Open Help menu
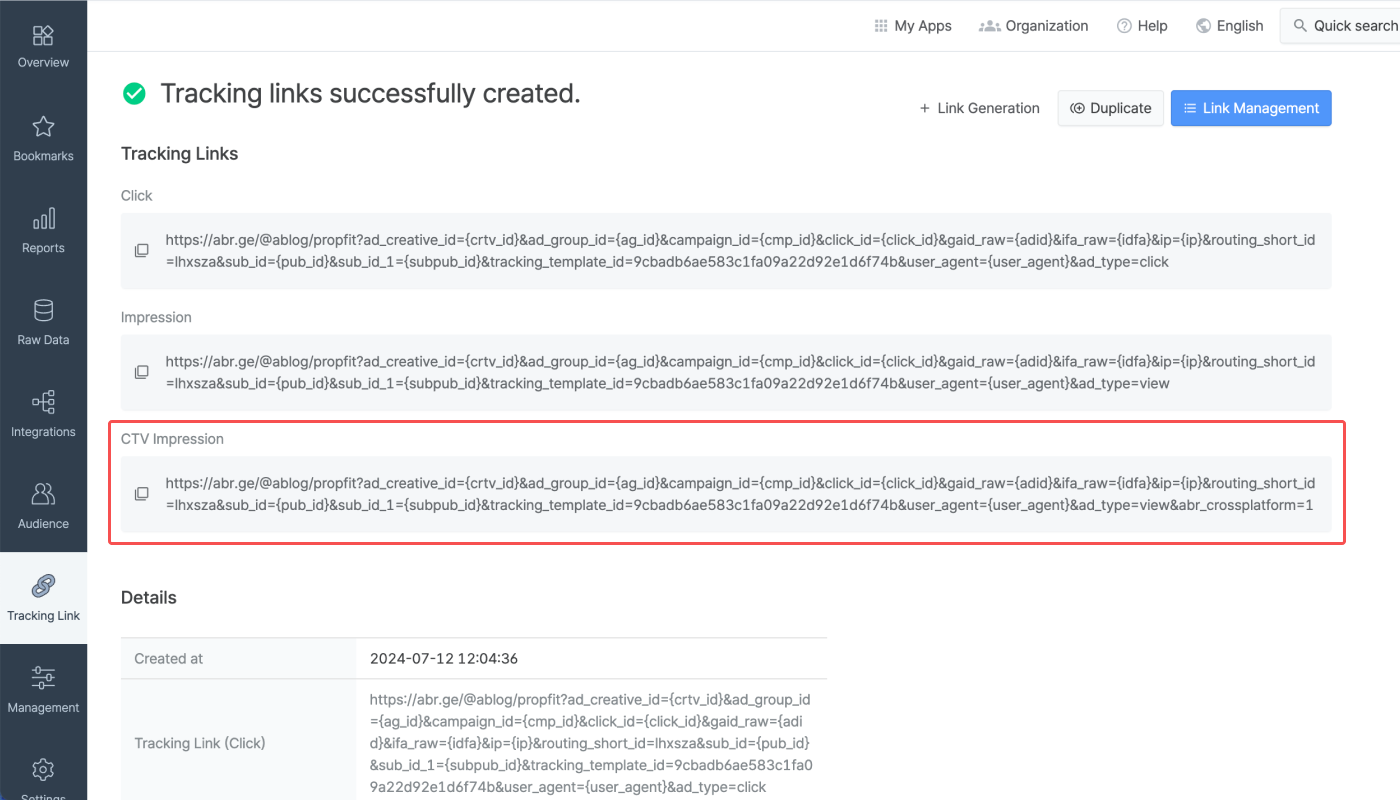 click(x=1142, y=26)
